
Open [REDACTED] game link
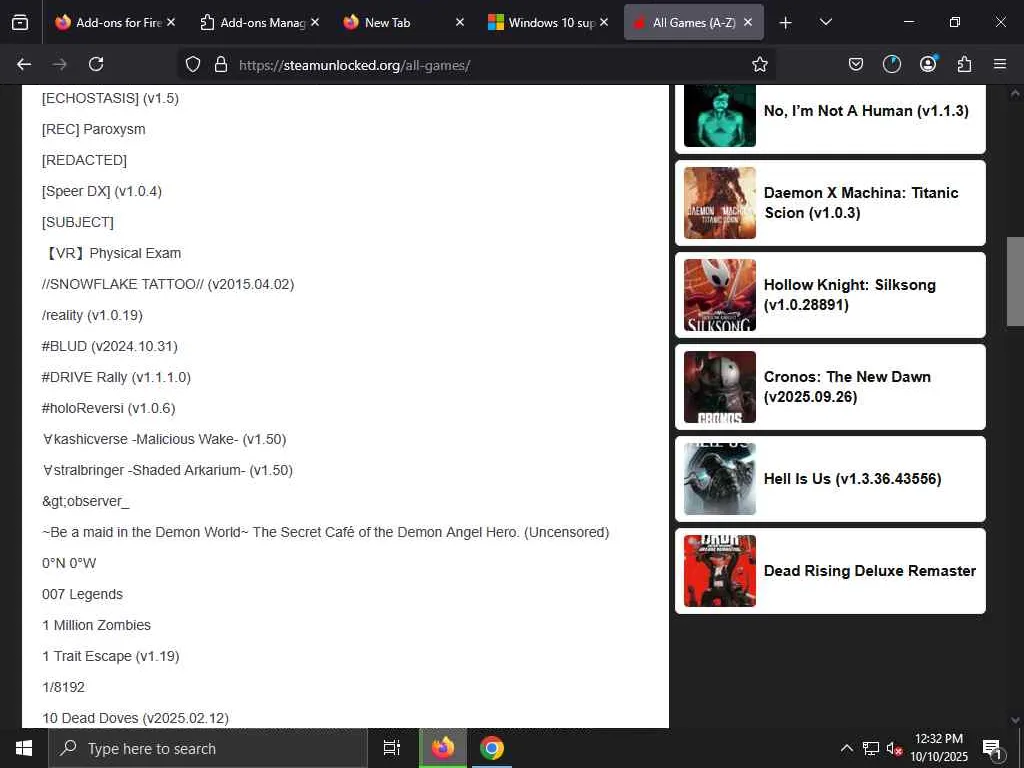(x=84, y=160)
